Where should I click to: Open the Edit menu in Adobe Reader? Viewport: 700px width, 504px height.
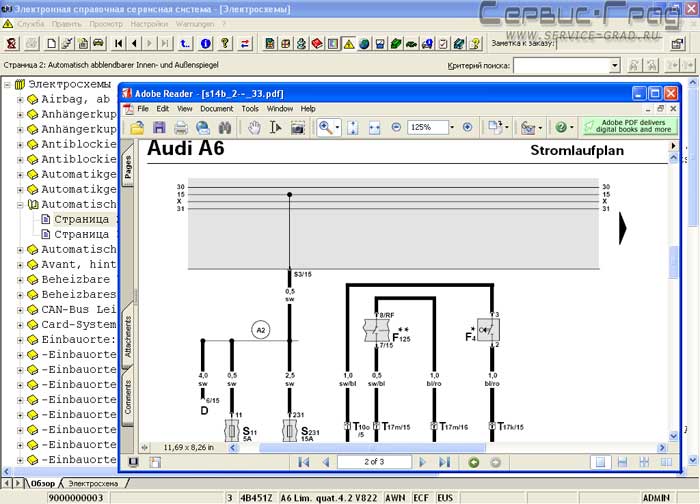(x=162, y=108)
